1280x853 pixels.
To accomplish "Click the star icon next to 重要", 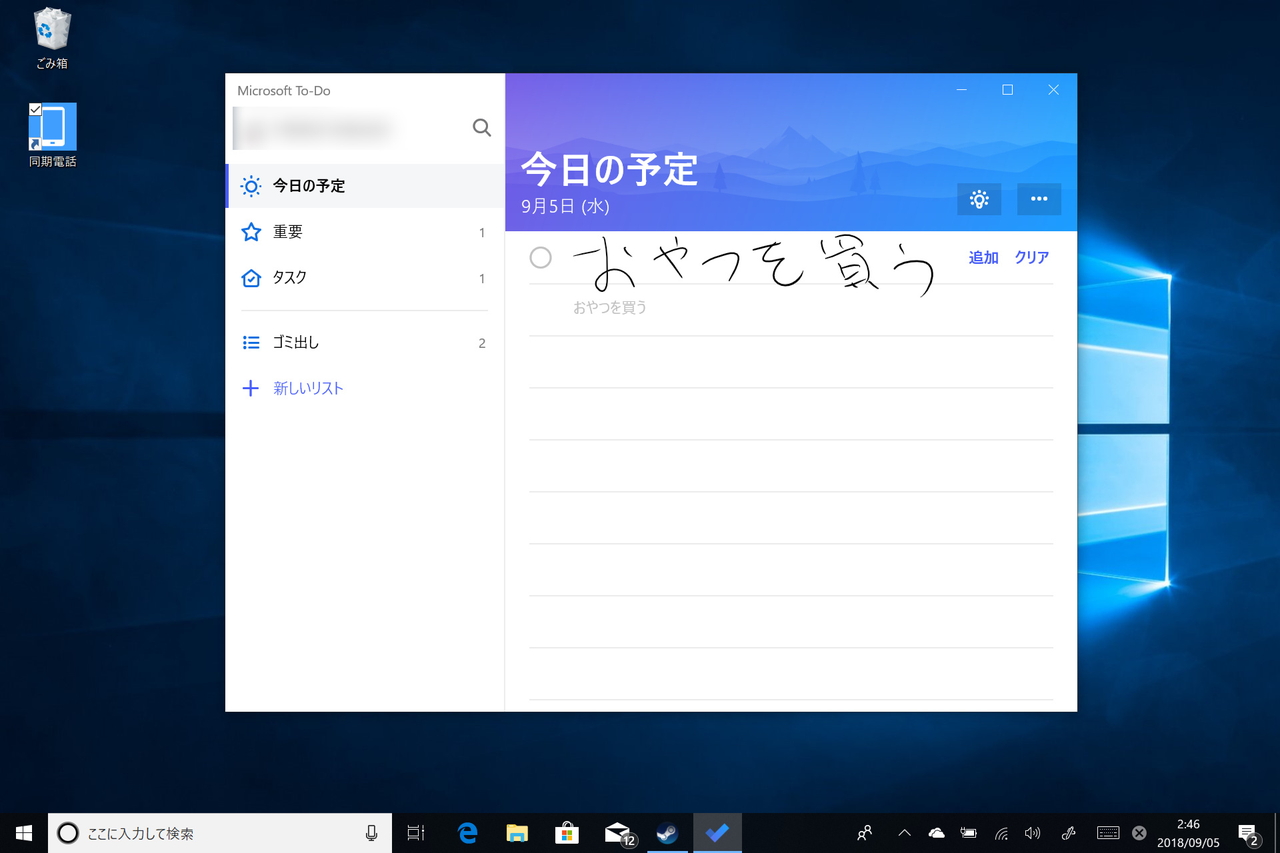I will [x=249, y=231].
